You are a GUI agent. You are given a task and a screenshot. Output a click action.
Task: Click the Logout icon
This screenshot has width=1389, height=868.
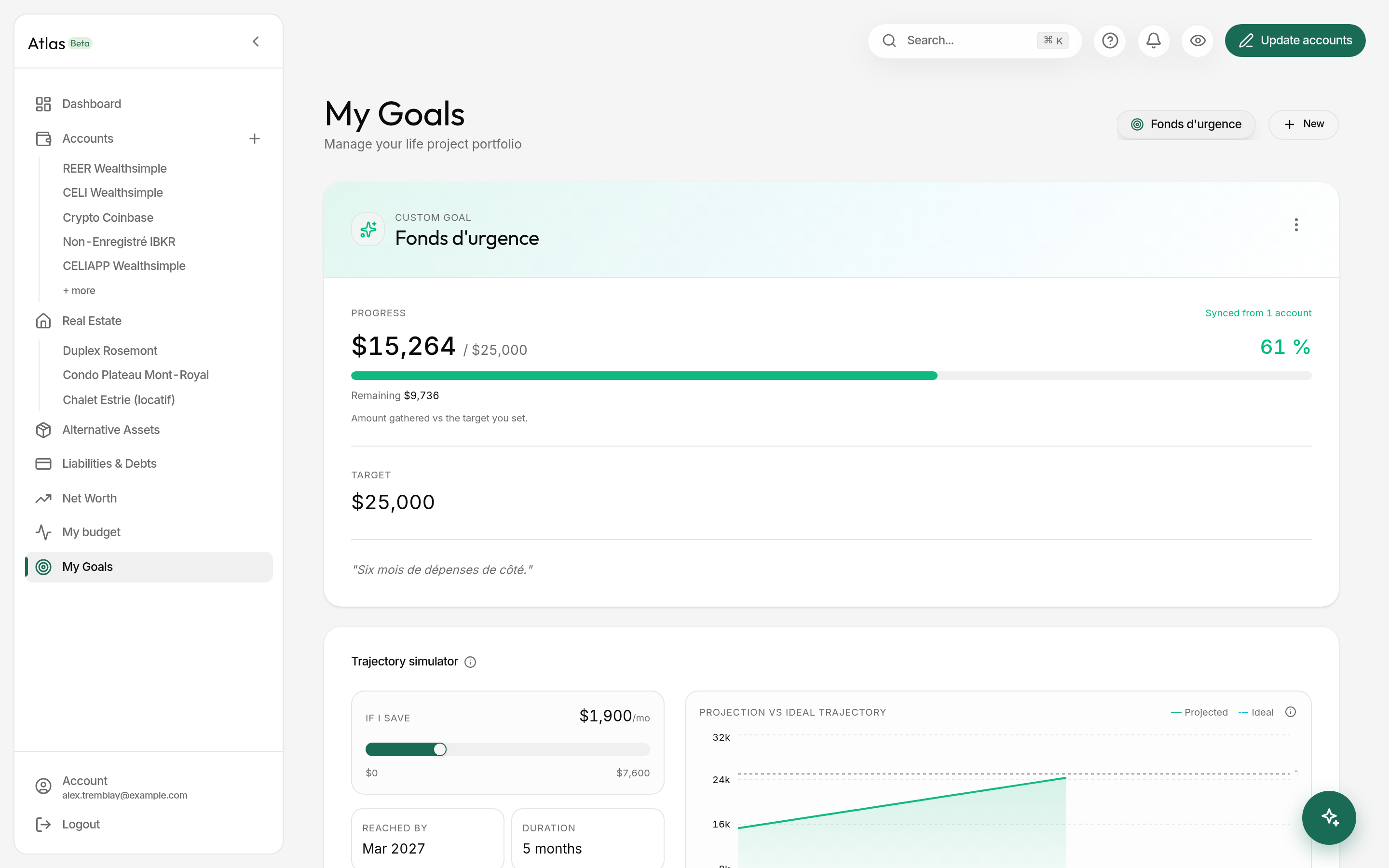[x=43, y=825]
